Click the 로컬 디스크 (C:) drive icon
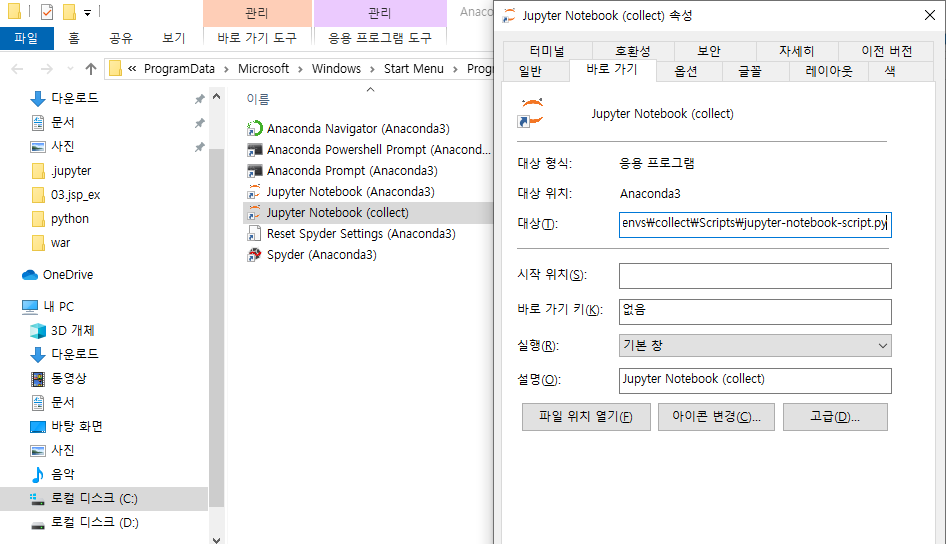Image resolution: width=946 pixels, height=544 pixels. pos(37,499)
